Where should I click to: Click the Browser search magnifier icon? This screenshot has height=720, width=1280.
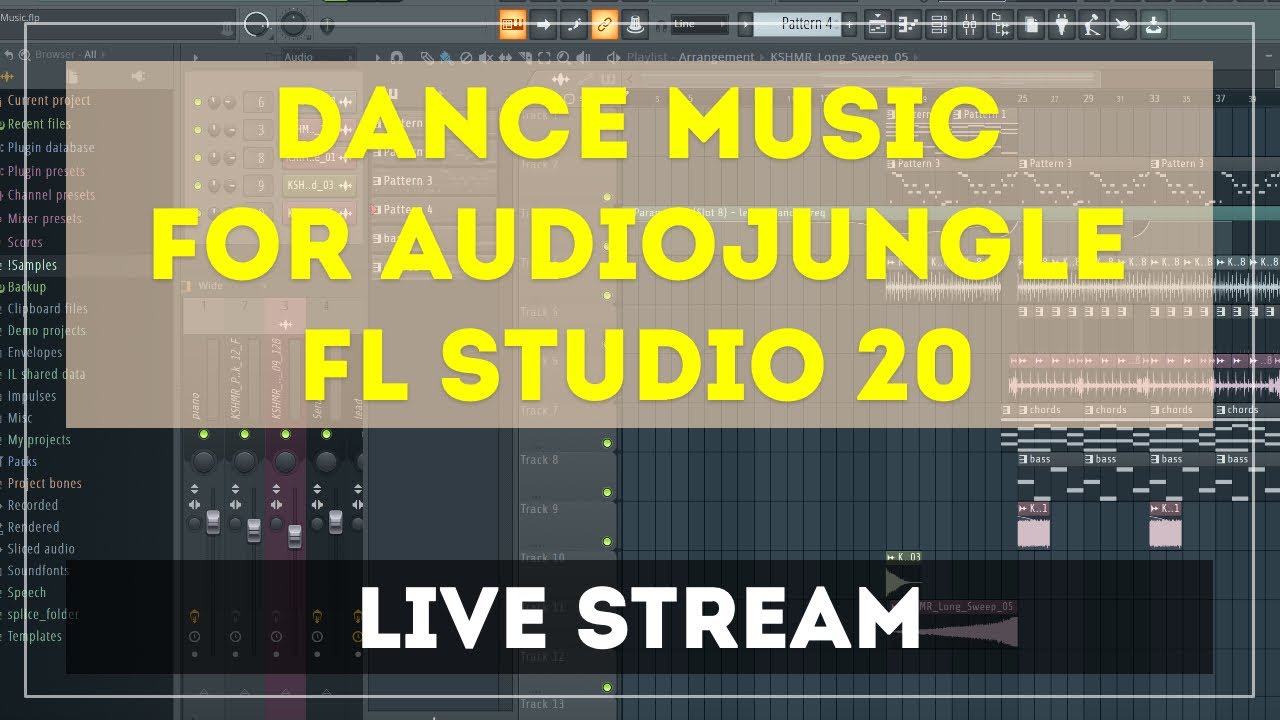[x=25, y=55]
